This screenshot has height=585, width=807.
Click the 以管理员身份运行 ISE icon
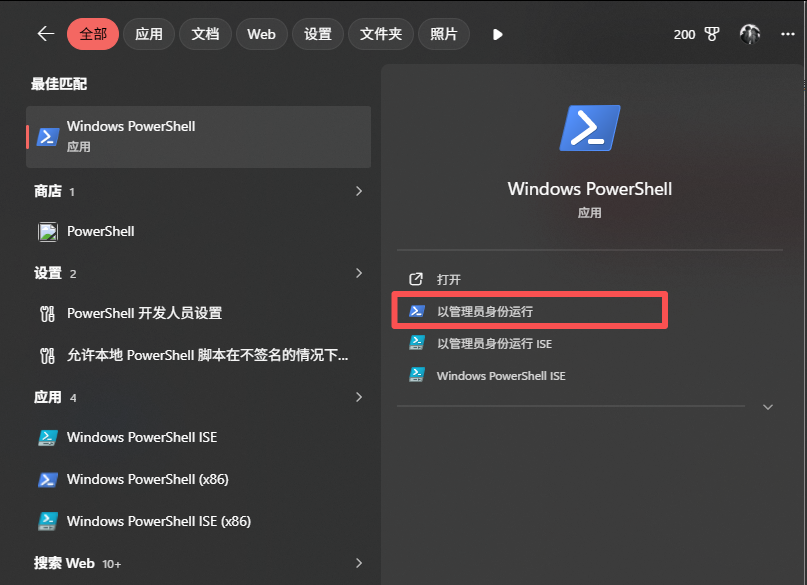coord(416,343)
